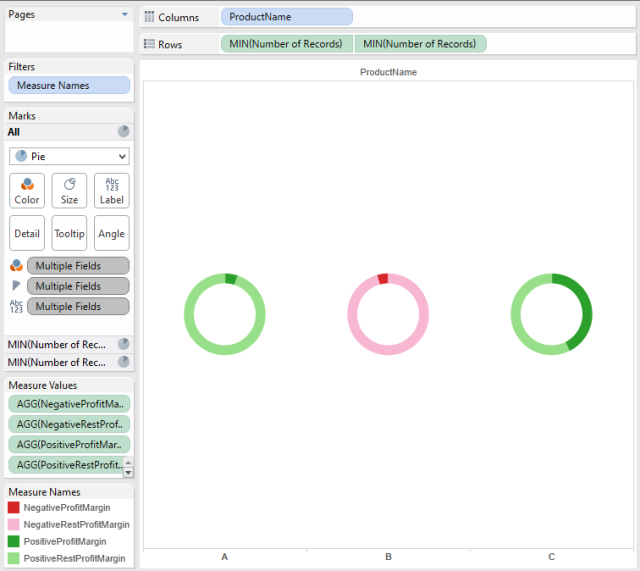
Task: Select the Multiple Fields pill on Angle
Action: pyautogui.click(x=78, y=286)
